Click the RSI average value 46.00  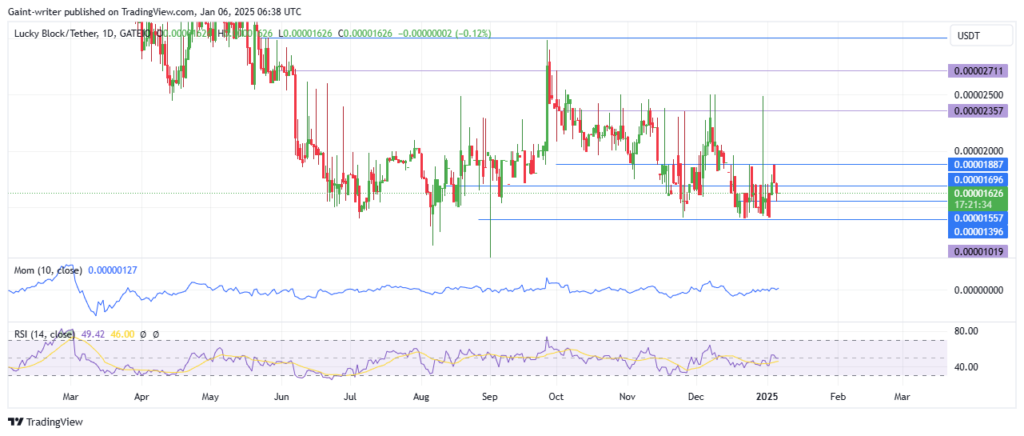click(x=123, y=334)
